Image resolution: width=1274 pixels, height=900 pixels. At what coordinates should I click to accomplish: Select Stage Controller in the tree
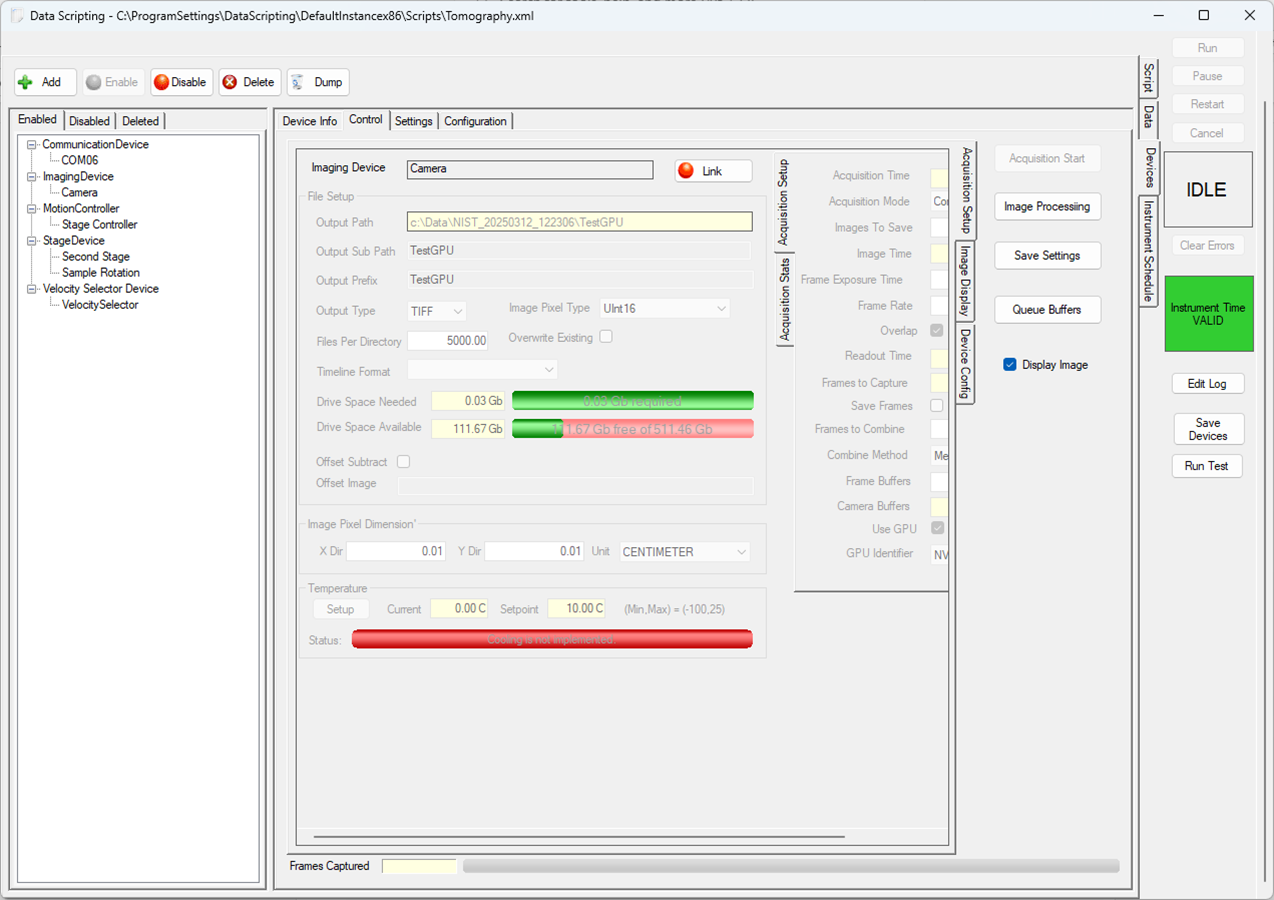point(100,225)
